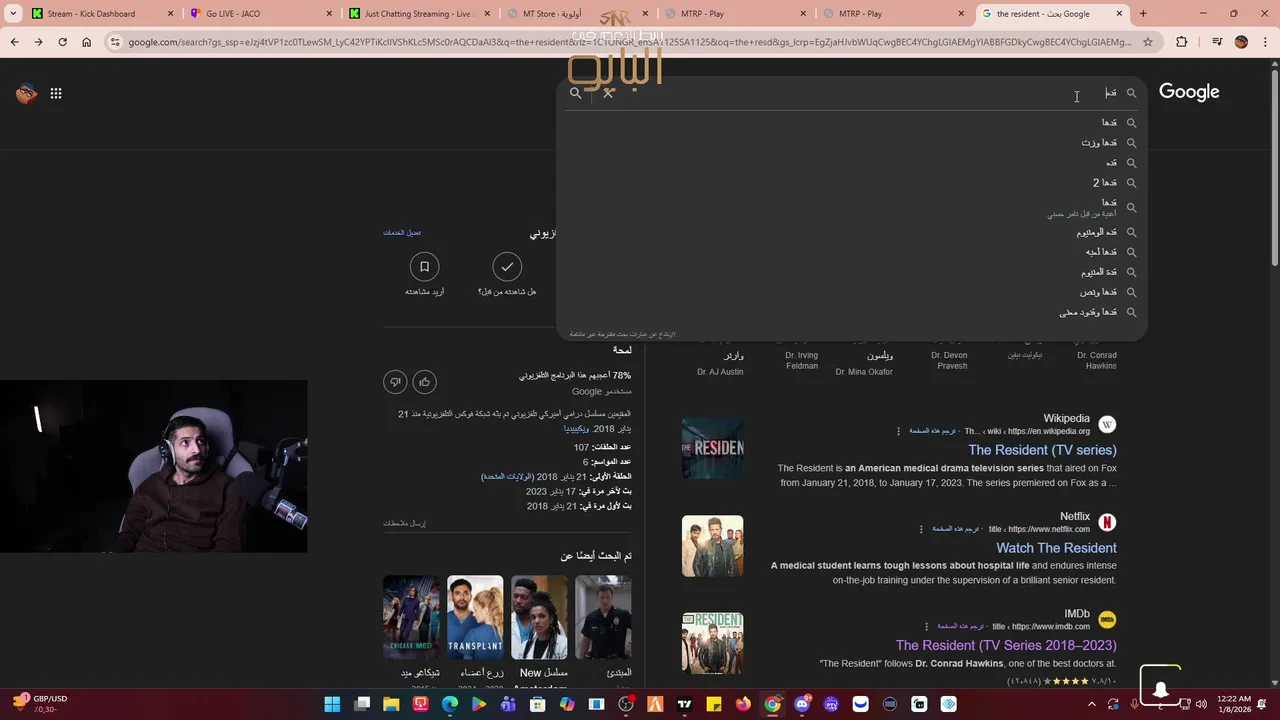Viewport: 1280px width, 720px height.
Task: Click the Wikipedia result thumbnail image
Action: point(712,448)
